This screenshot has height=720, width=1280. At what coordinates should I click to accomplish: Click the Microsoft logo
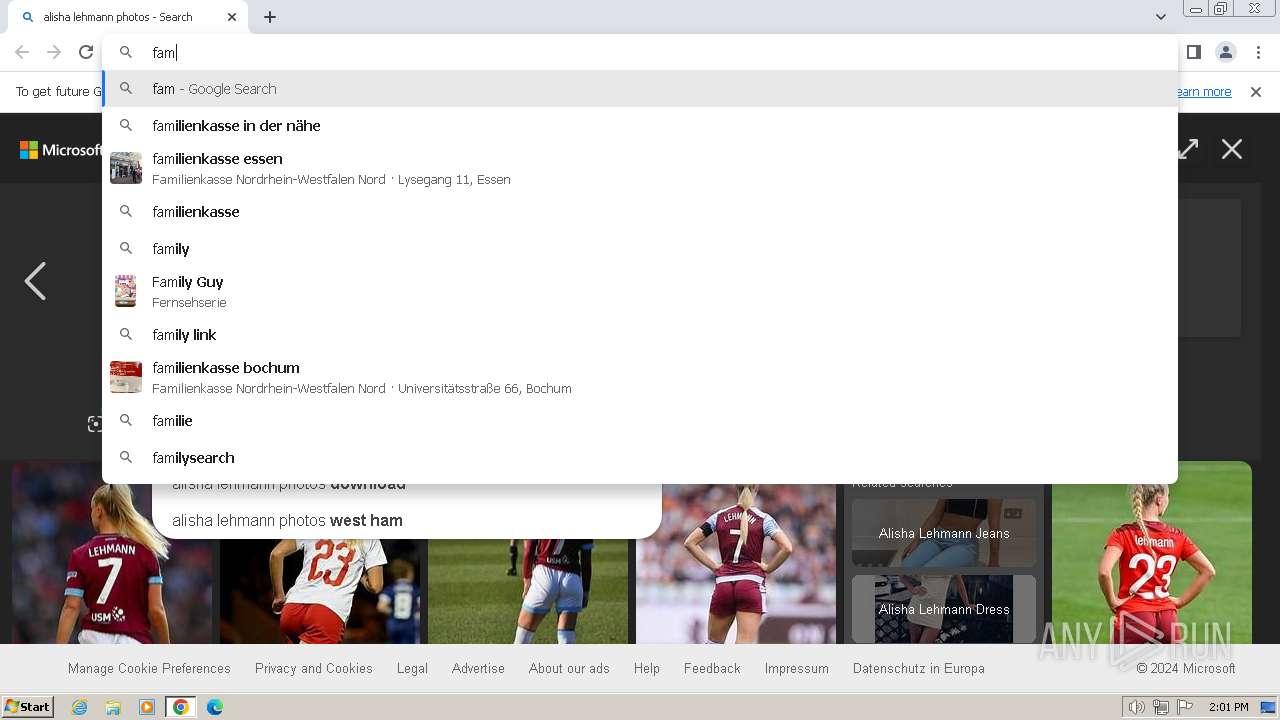[x=60, y=150]
